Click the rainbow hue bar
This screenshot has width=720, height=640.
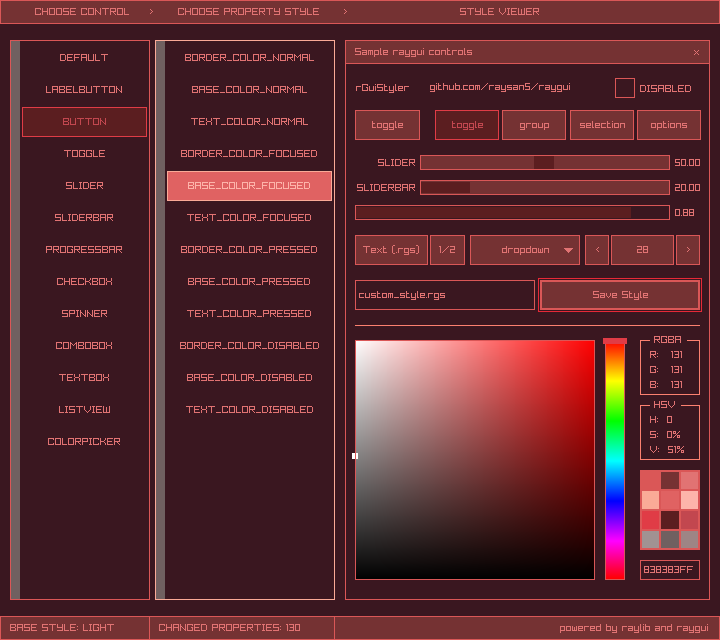coord(614,460)
